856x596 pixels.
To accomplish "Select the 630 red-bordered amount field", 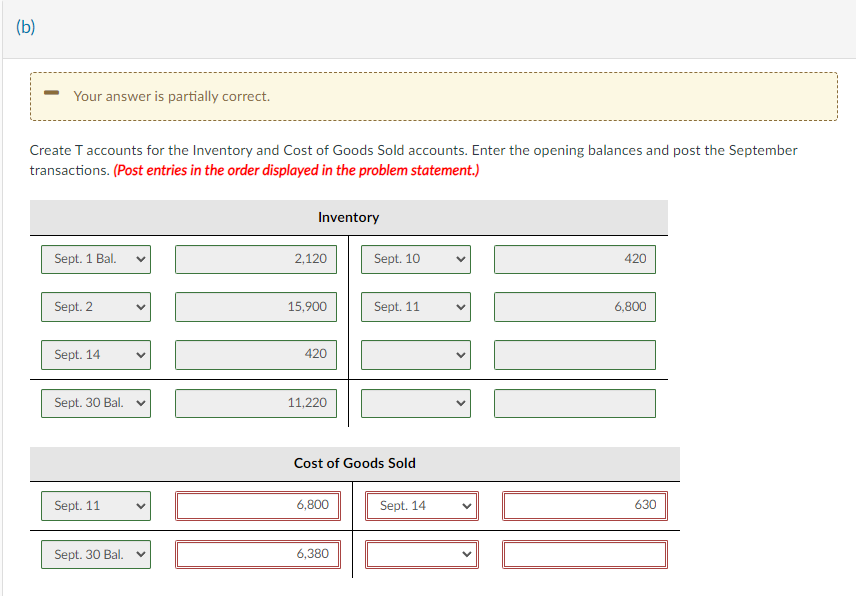I will click(584, 505).
